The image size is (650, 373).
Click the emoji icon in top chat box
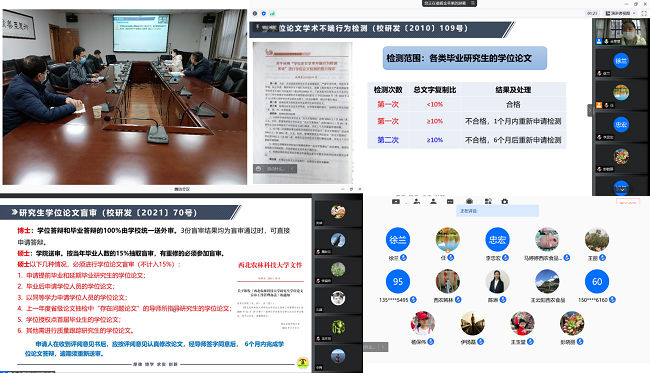[258, 169]
